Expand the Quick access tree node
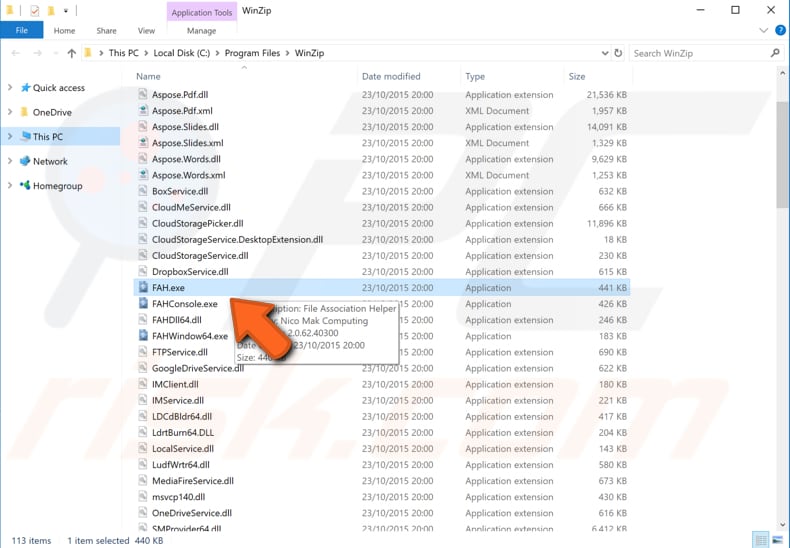This screenshot has height=548, width=790. tap(10, 88)
